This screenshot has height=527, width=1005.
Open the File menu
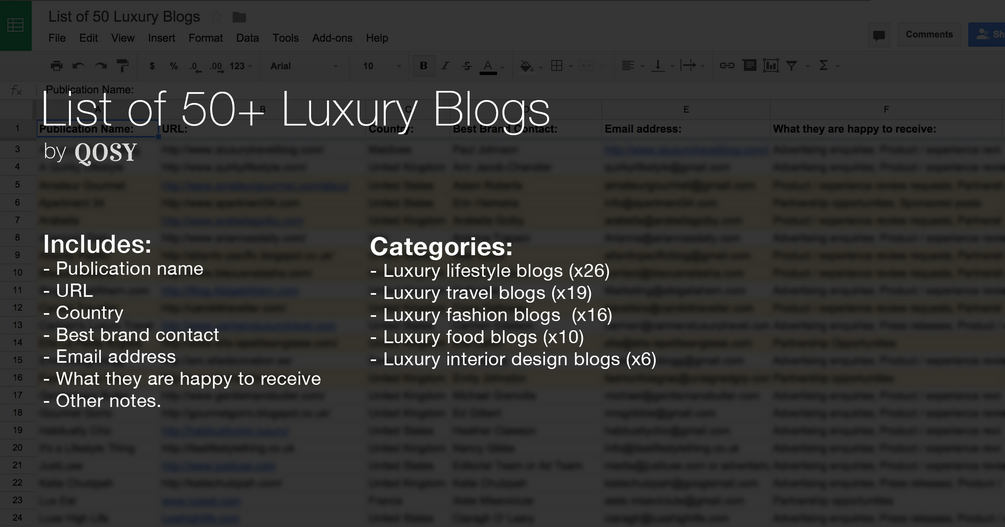[x=57, y=38]
